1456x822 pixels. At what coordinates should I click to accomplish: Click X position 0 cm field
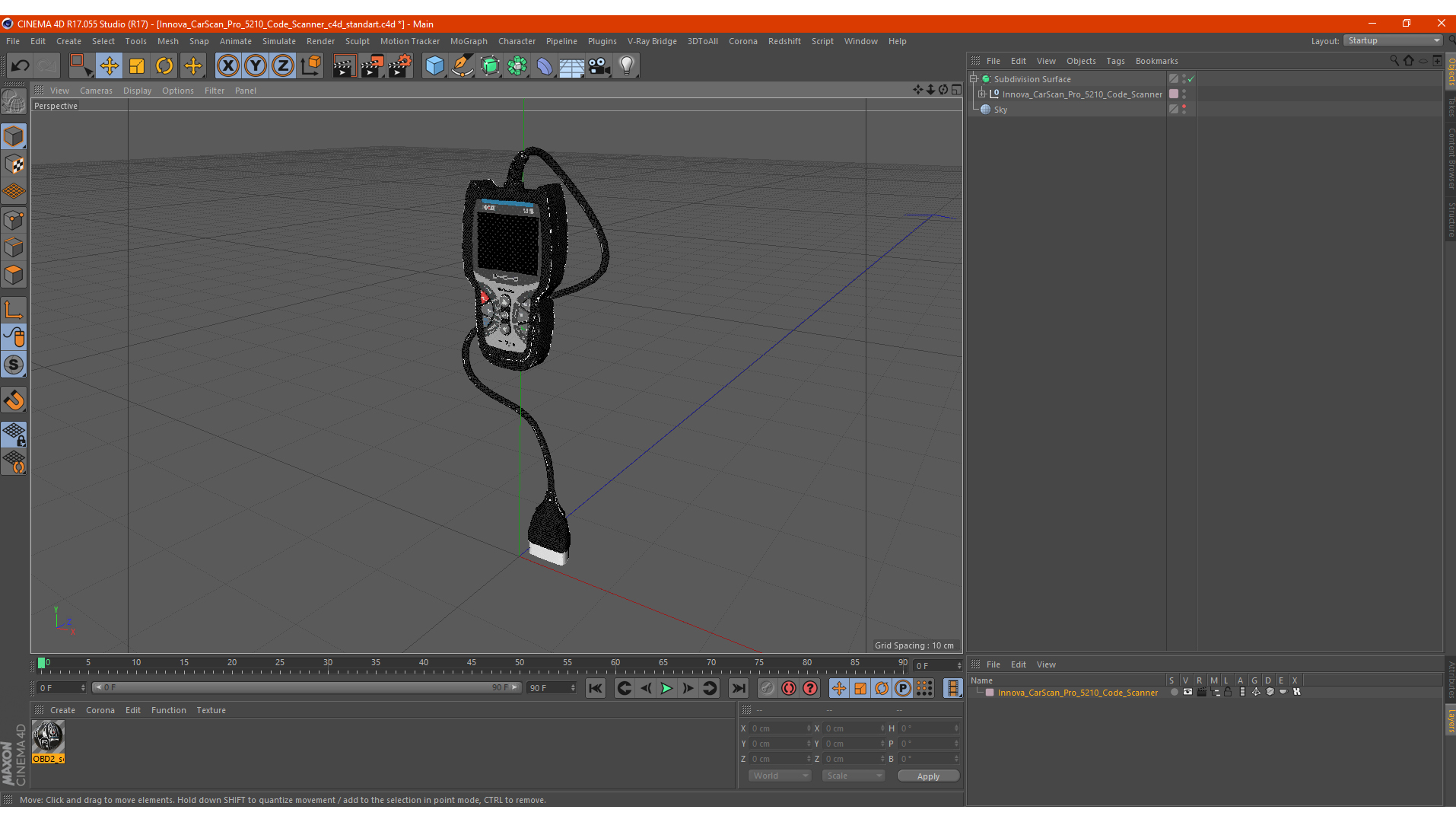tap(780, 728)
